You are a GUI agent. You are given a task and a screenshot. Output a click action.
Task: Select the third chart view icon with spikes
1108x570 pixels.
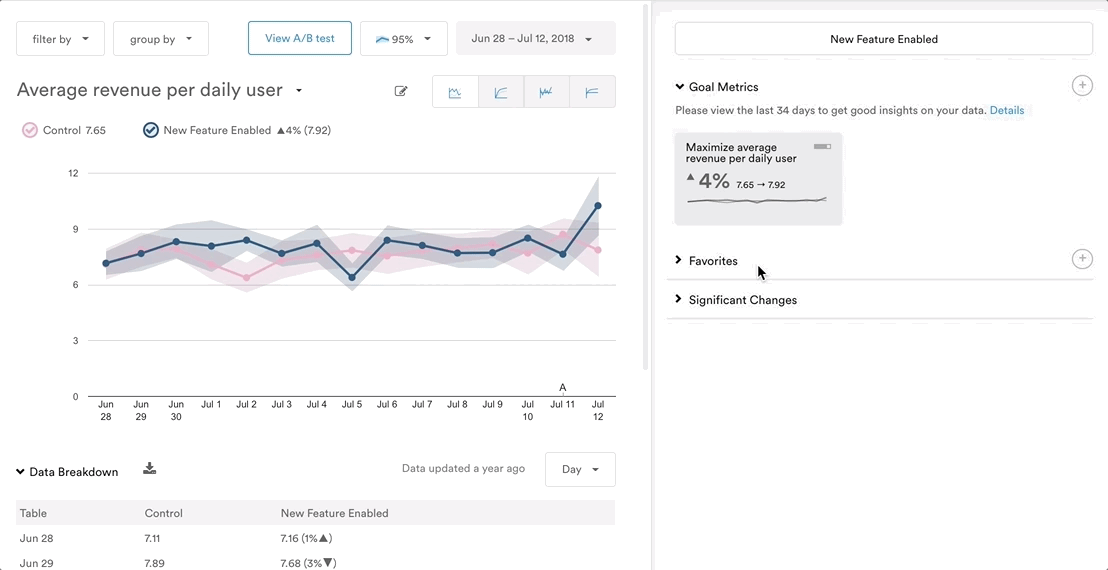[x=546, y=92]
